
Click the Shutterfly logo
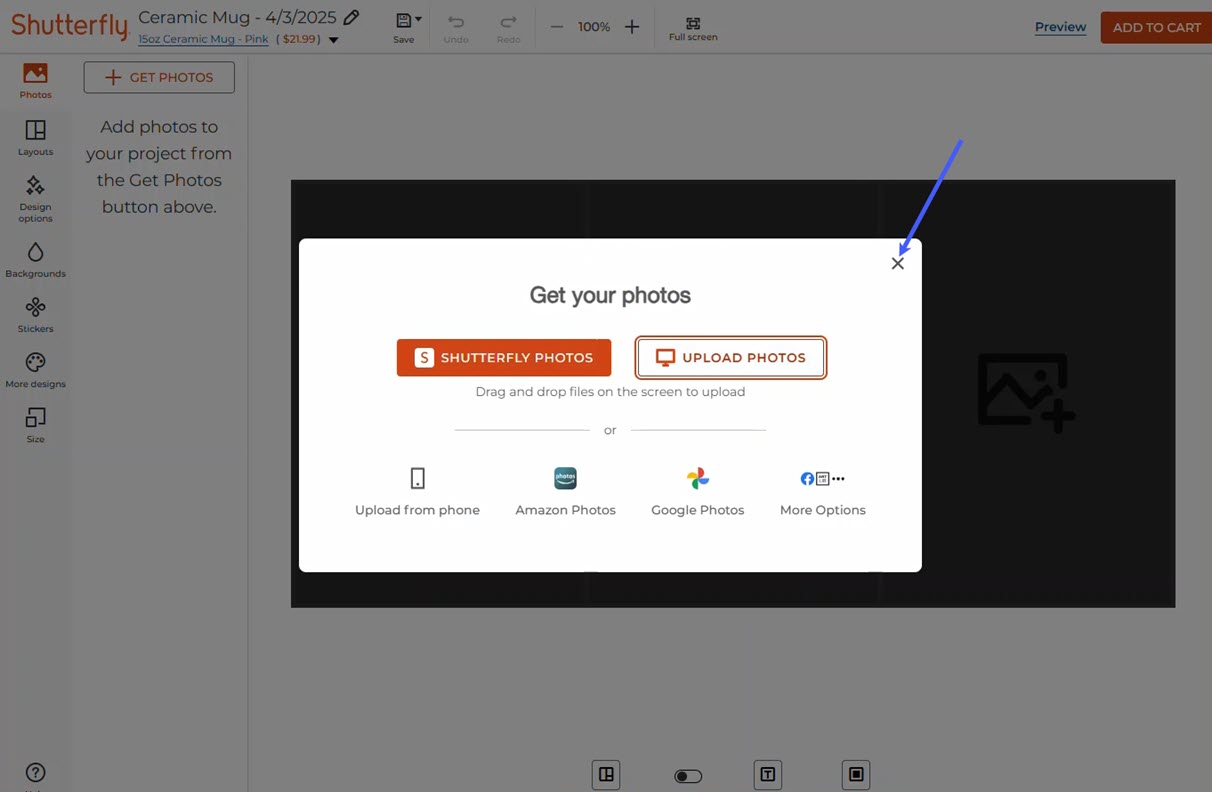(69, 25)
